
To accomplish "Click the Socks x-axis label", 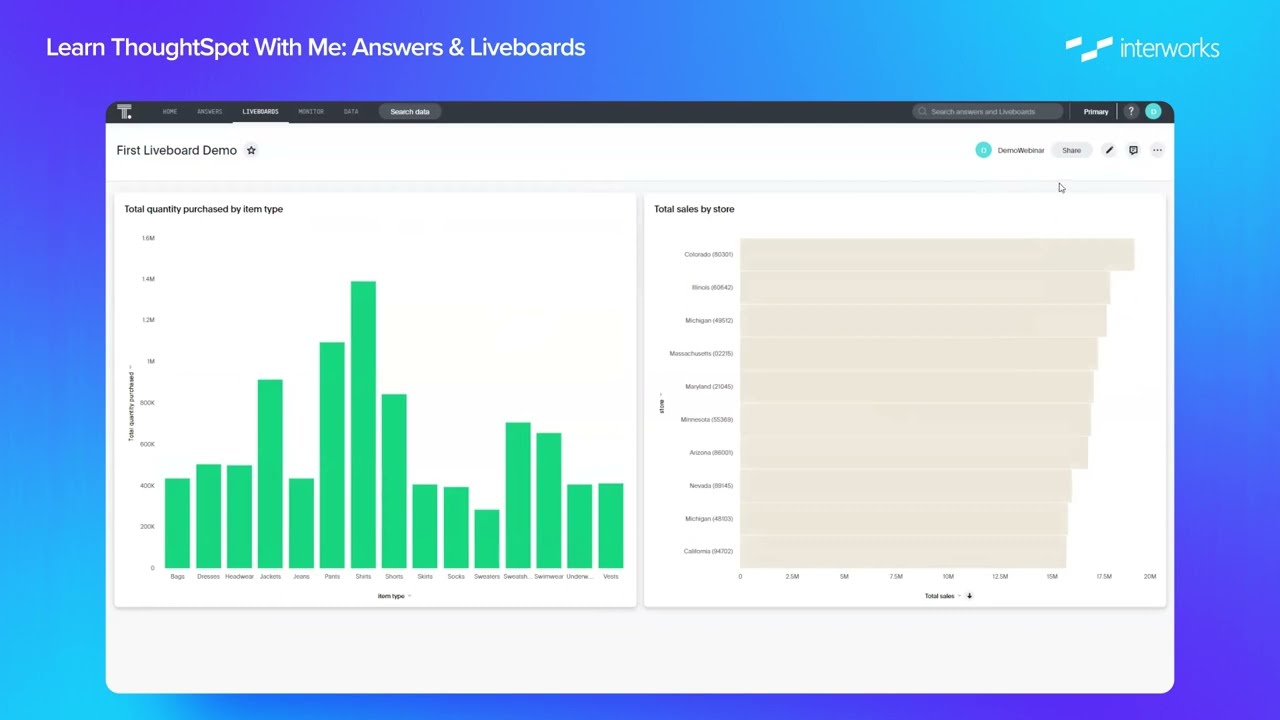I will tap(456, 576).
